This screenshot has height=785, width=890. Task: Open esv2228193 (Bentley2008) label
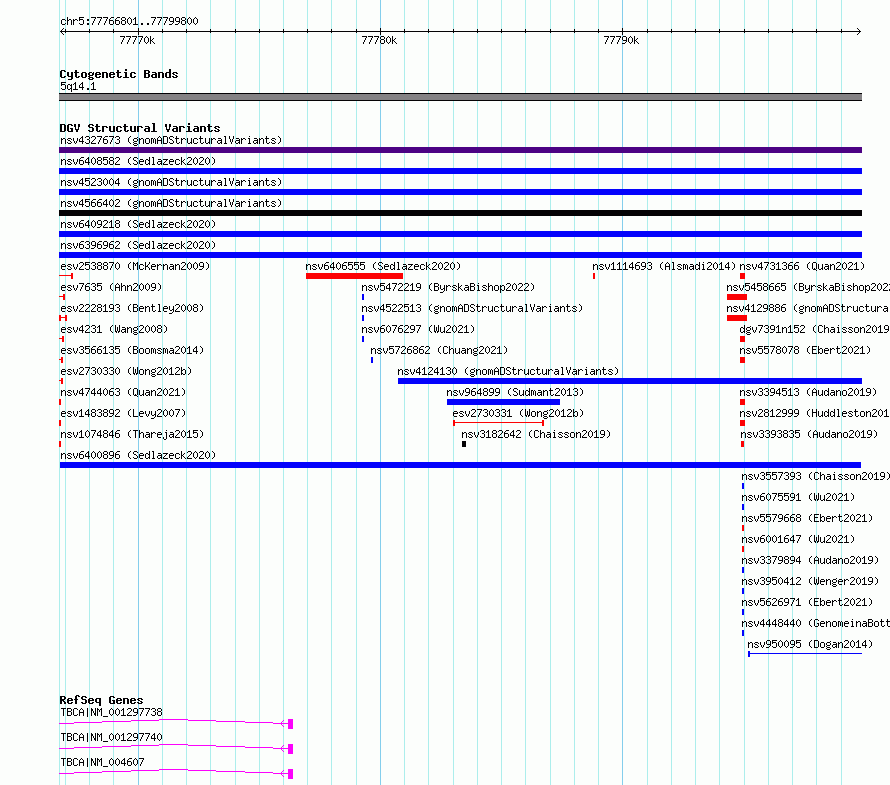[x=132, y=308]
